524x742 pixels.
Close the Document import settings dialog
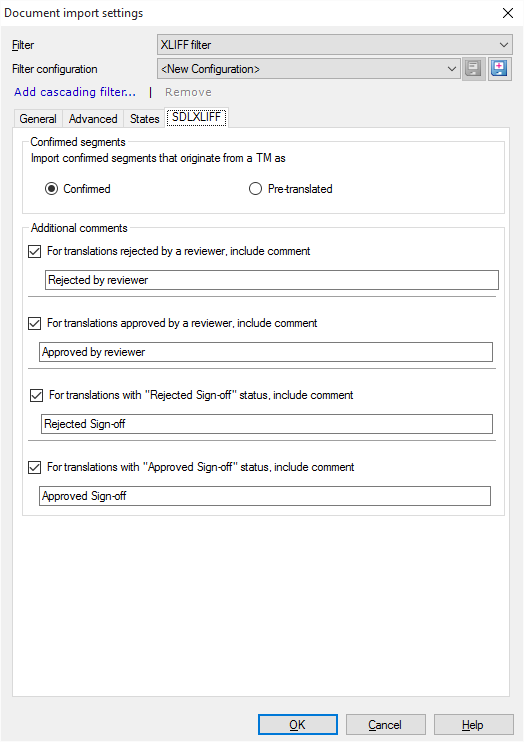508,13
